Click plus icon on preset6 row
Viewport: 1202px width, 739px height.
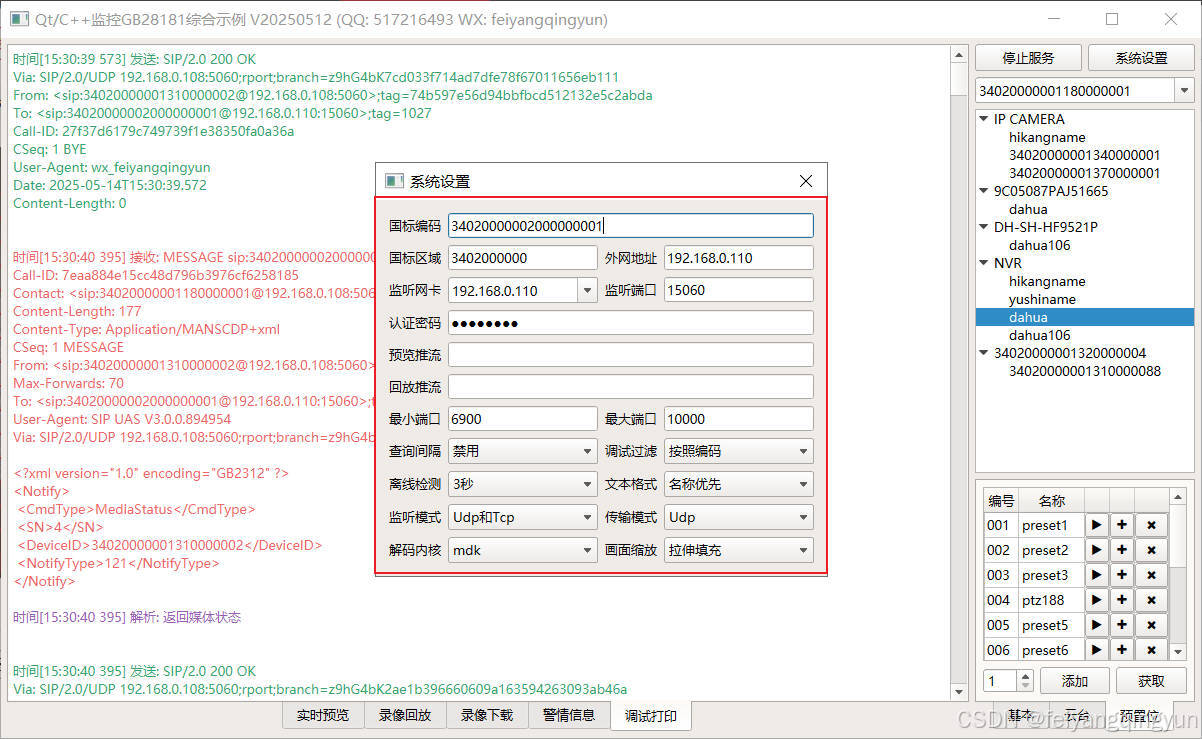coord(1122,650)
